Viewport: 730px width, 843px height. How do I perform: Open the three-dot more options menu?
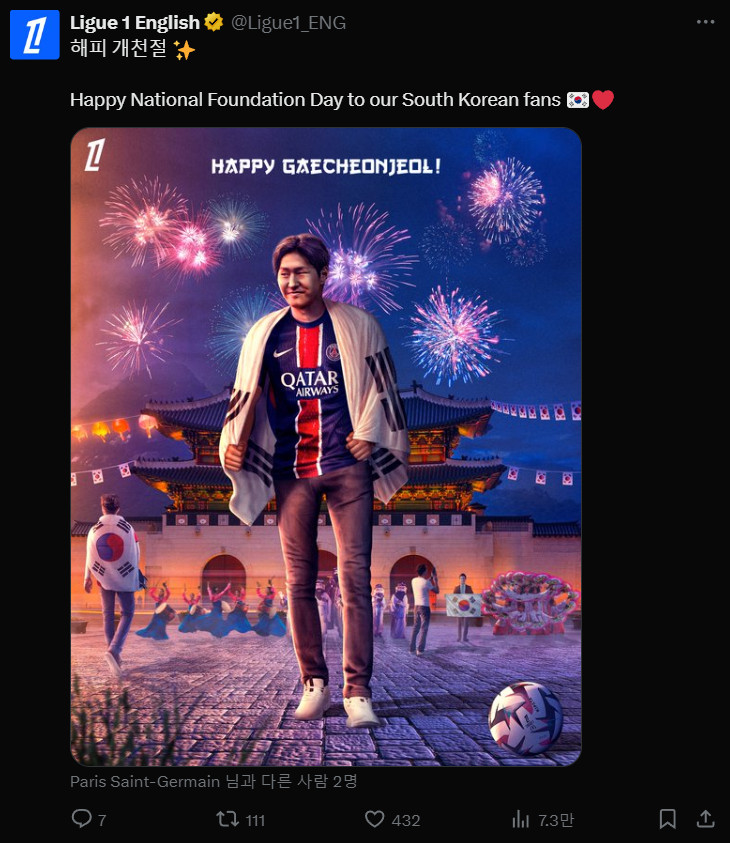(x=705, y=22)
